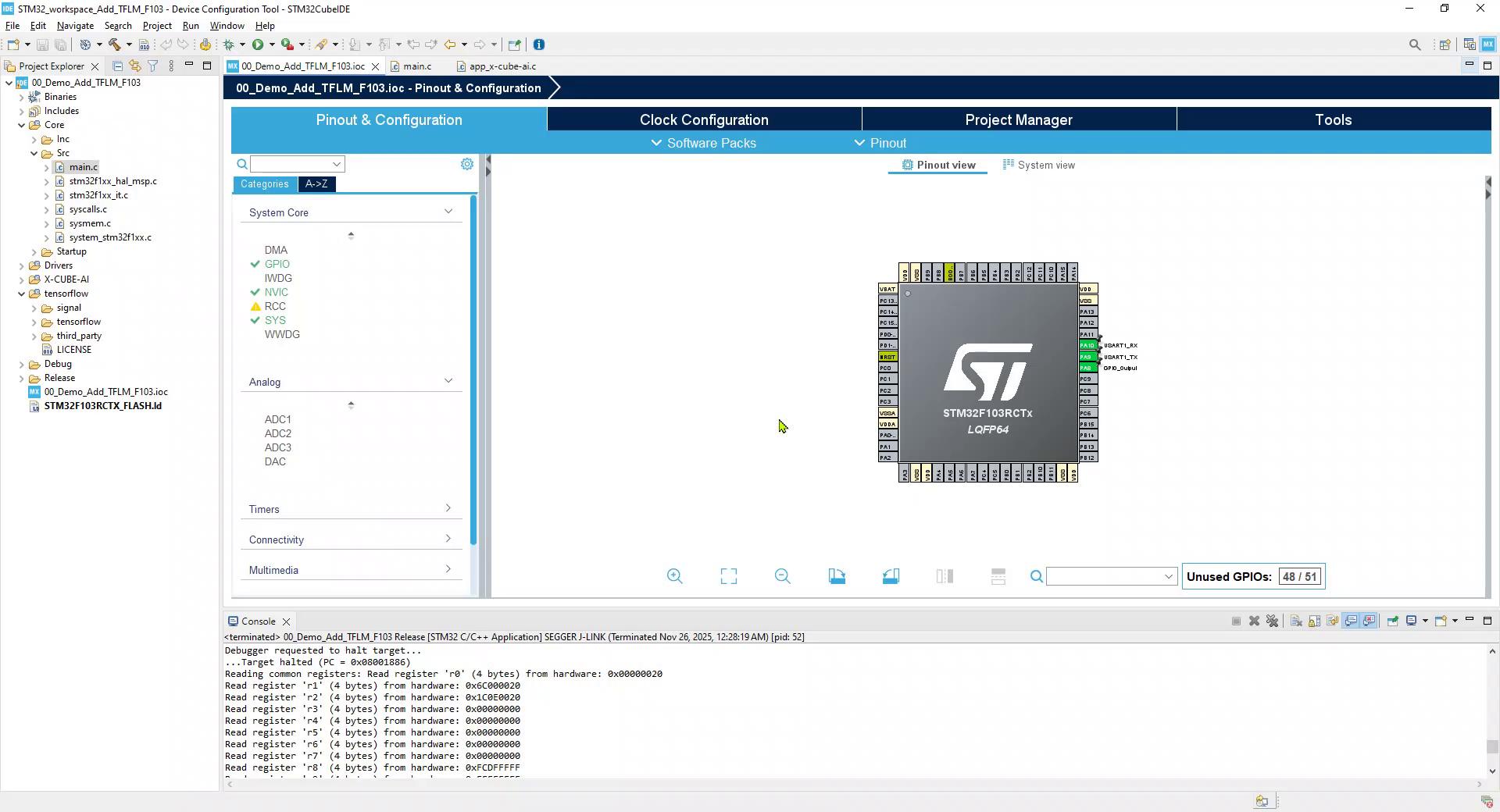Select the Pinout view button
This screenshot has height=812, width=1500.
pos(938,165)
